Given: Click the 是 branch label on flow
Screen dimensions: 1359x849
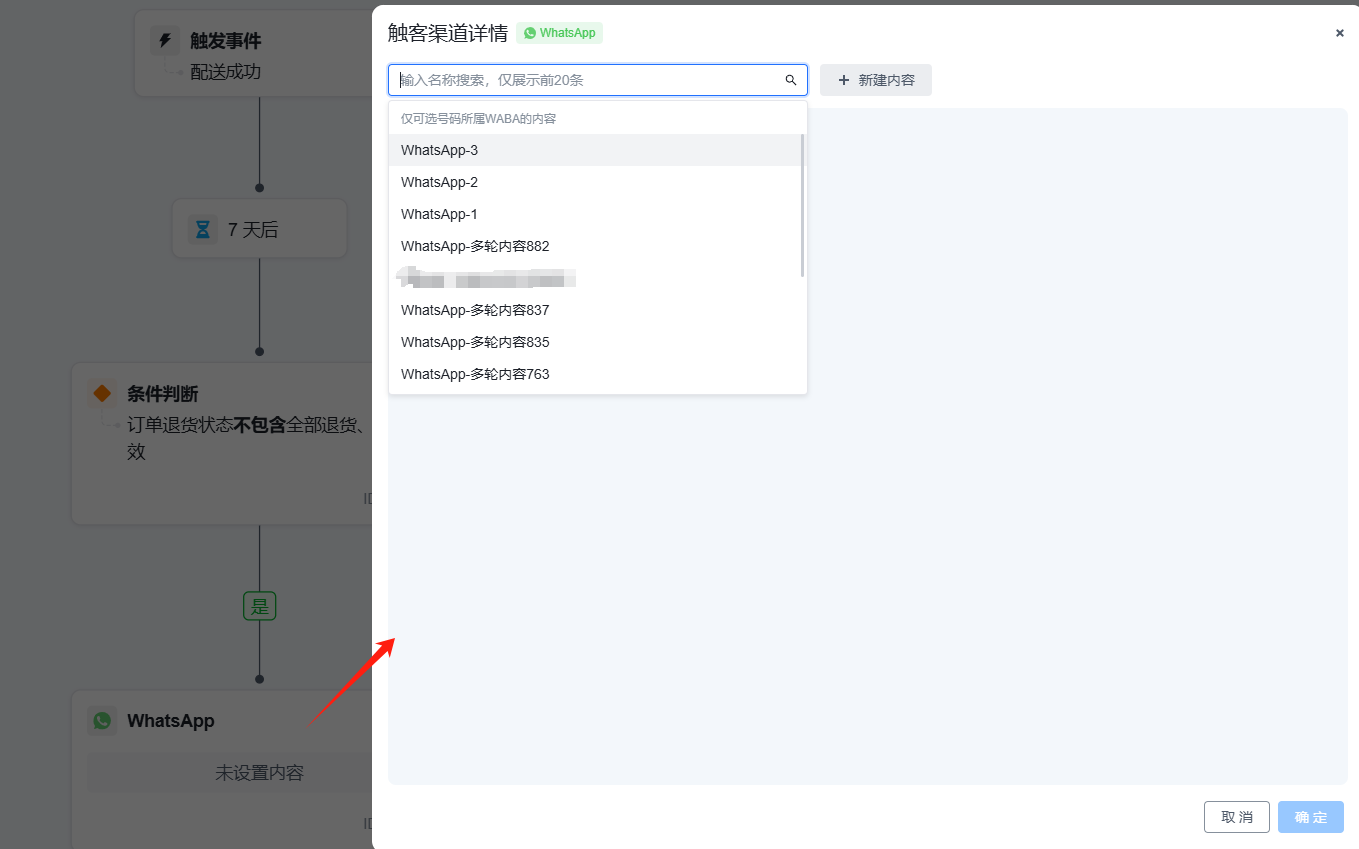Looking at the screenshot, I should [x=259, y=606].
